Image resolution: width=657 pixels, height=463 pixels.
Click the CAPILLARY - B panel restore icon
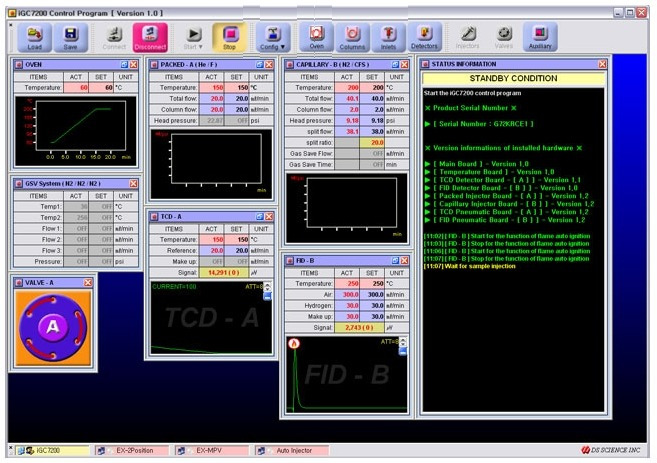point(395,65)
